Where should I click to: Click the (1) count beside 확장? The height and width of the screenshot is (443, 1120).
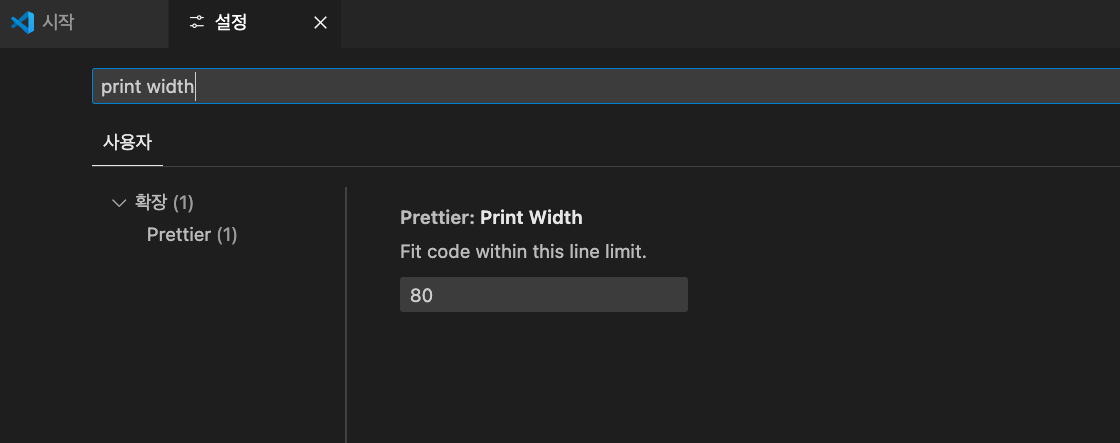pyautogui.click(x=183, y=203)
